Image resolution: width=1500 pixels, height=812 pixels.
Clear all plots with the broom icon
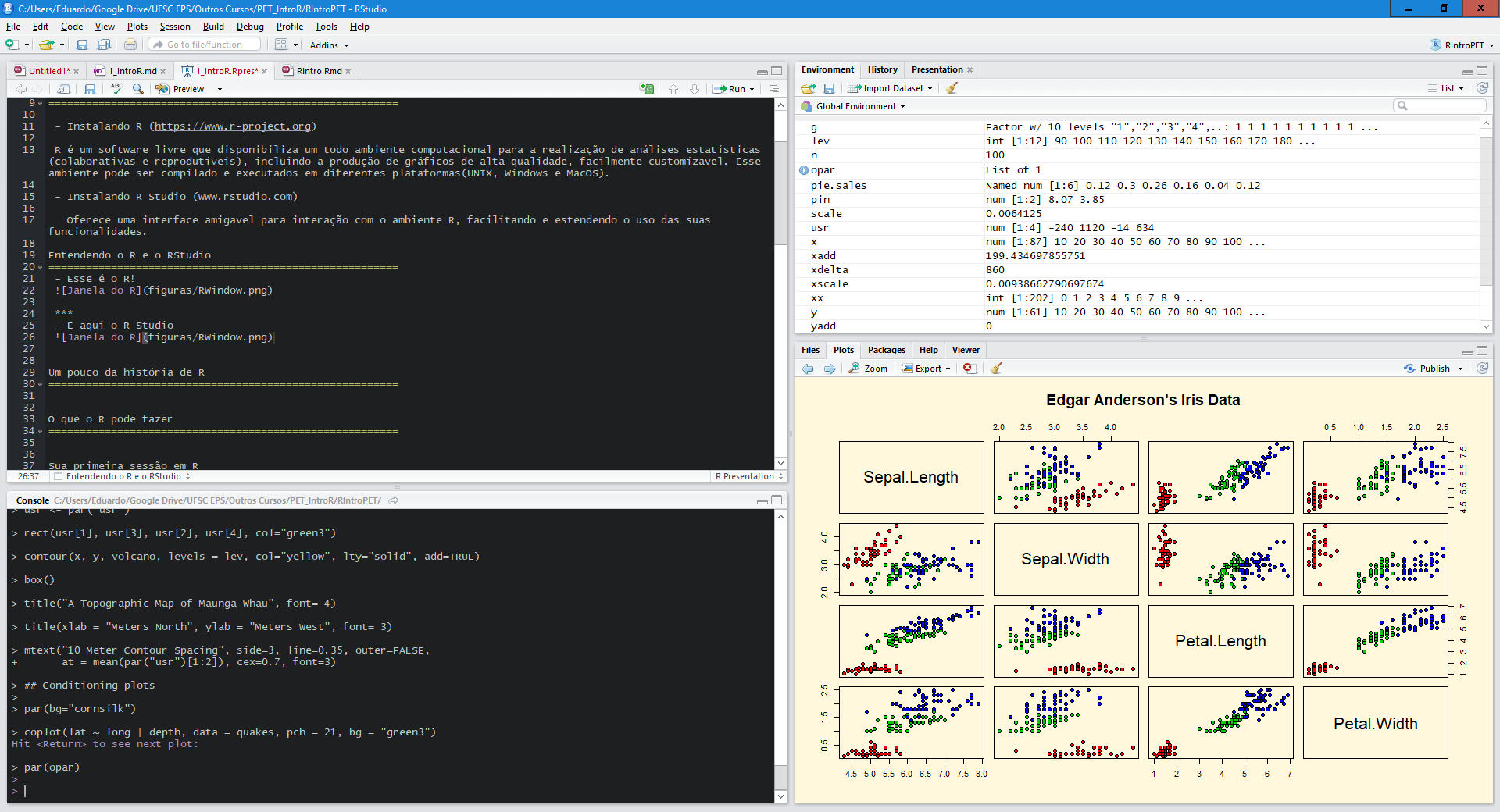[996, 369]
